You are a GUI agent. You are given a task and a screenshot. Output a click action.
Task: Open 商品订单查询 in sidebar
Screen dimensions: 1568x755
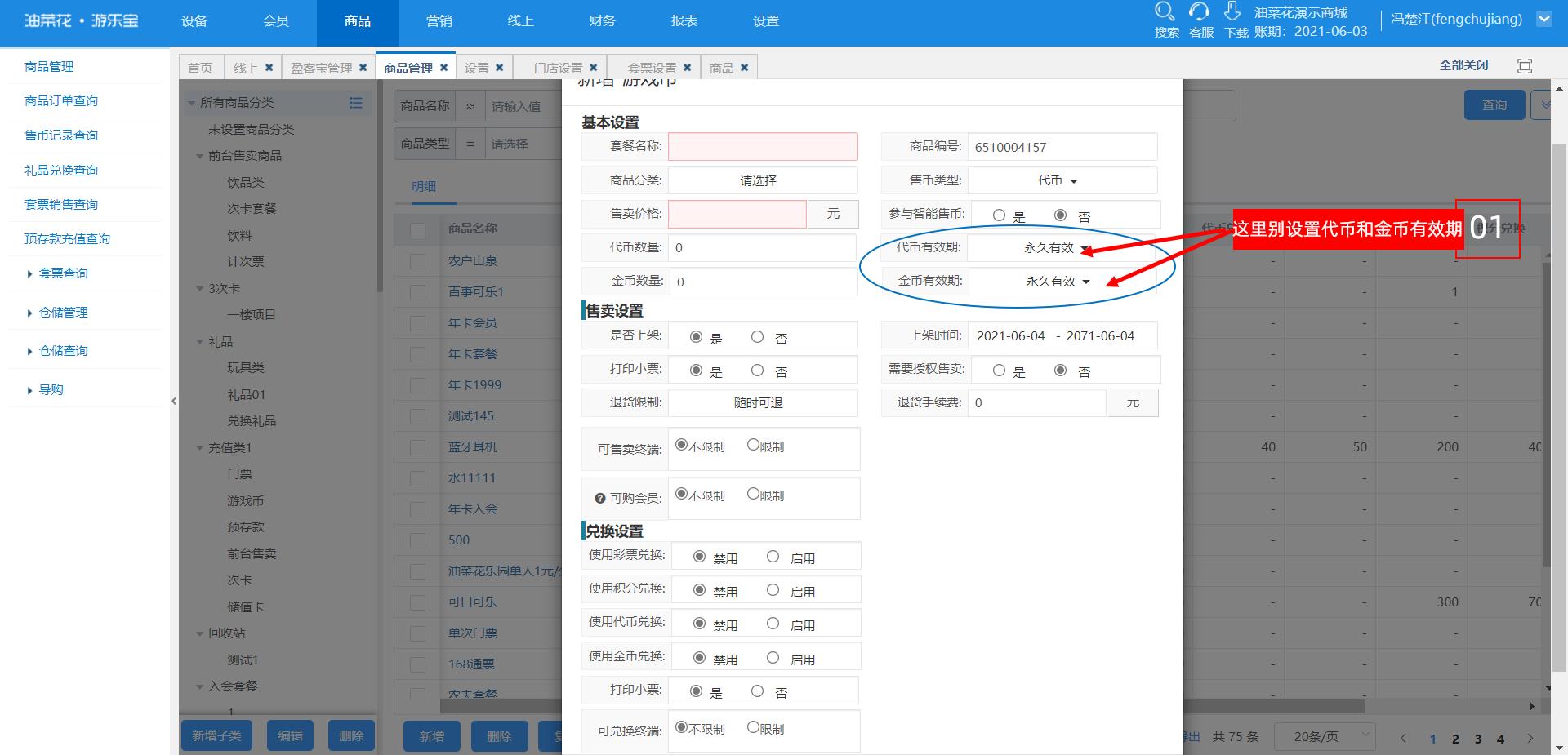(61, 101)
